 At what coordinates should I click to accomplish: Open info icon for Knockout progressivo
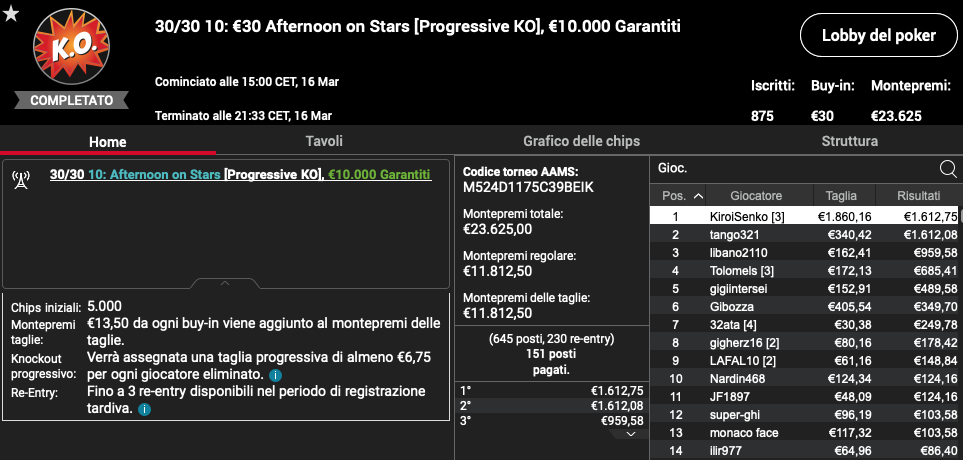tap(276, 375)
